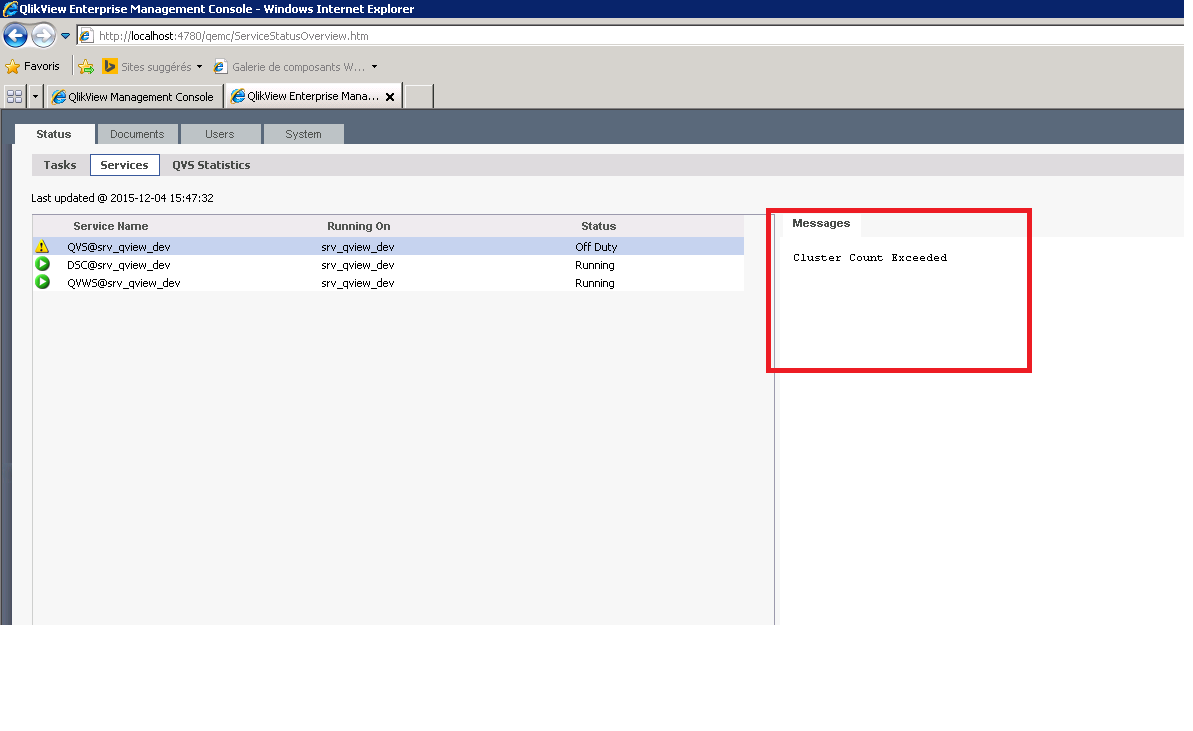Click srv_qview_dev host in DSC row
1193x731 pixels.
click(x=358, y=265)
